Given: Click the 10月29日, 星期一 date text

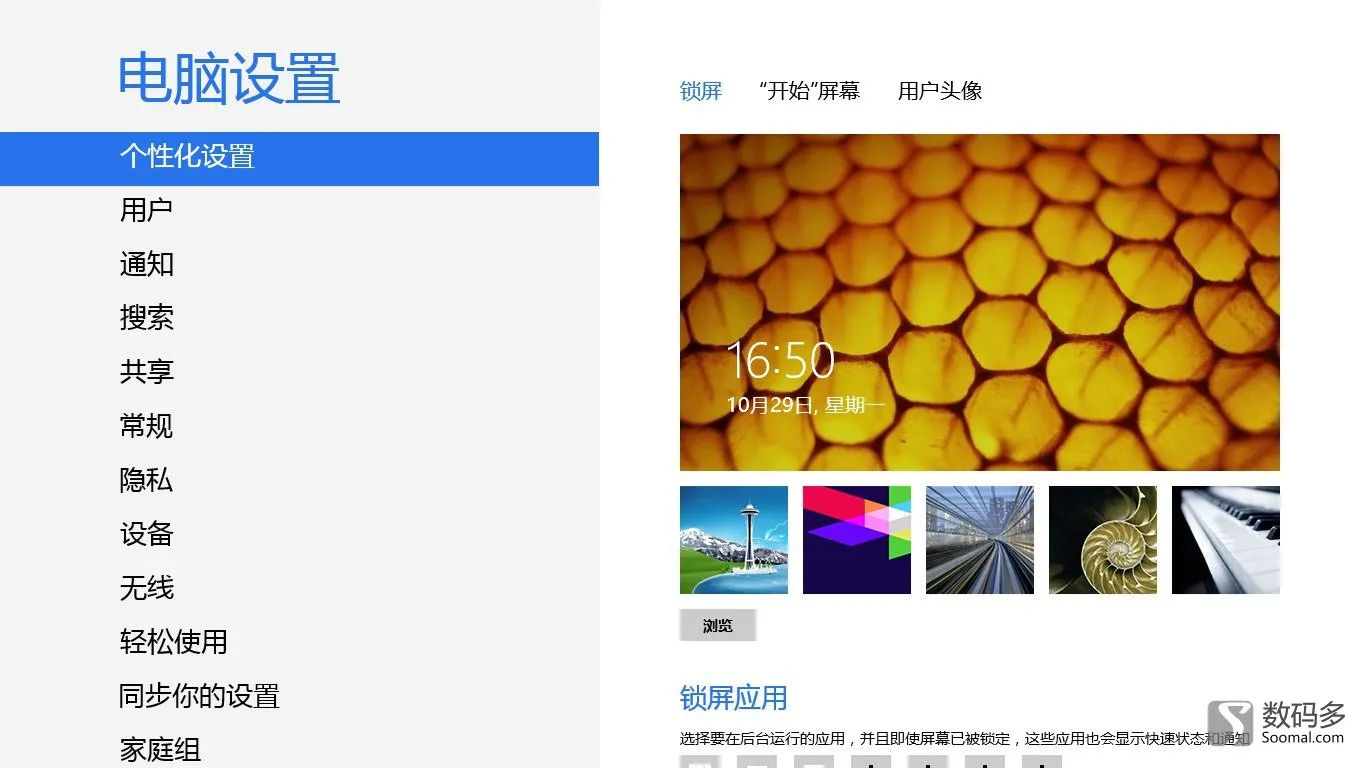Looking at the screenshot, I should (806, 405).
